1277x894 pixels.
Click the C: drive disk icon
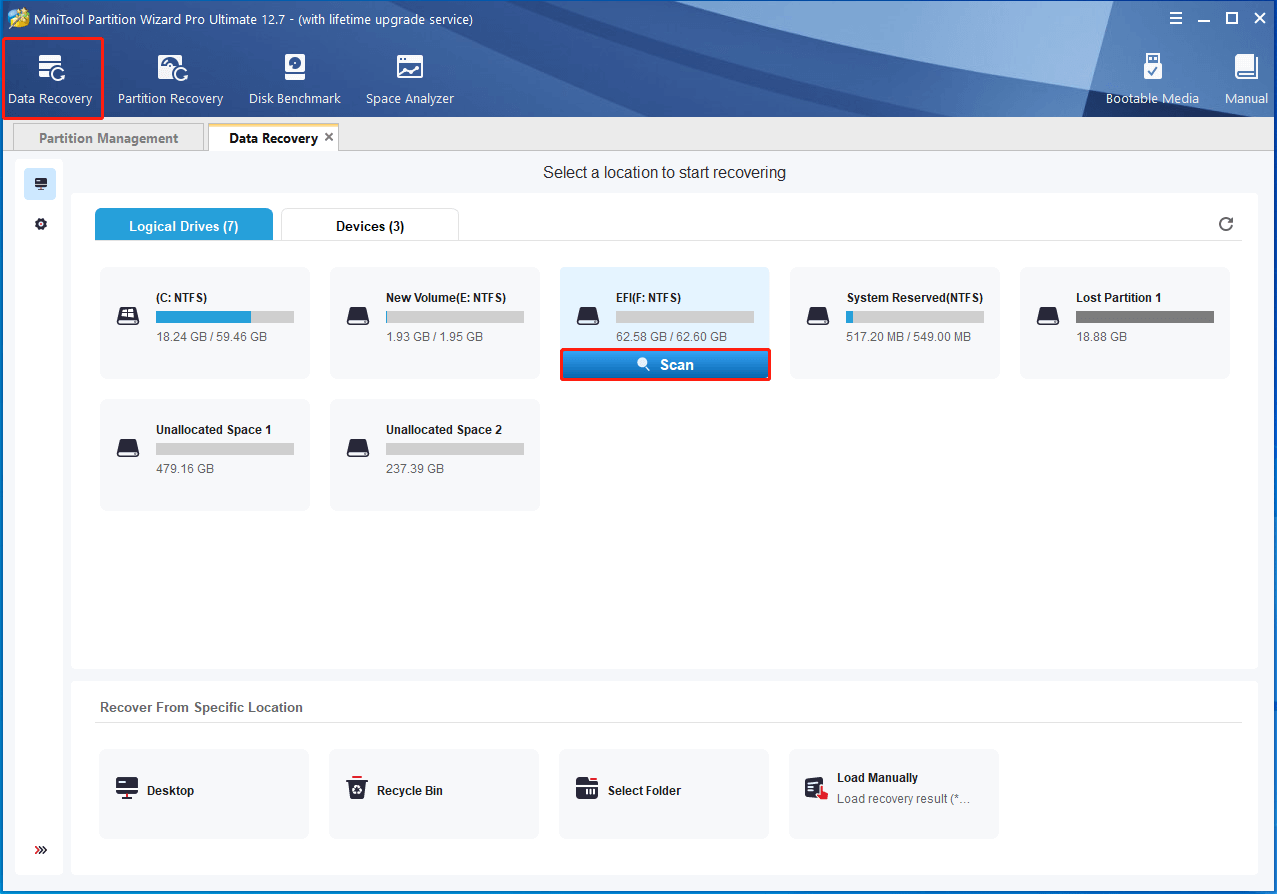tap(128, 316)
